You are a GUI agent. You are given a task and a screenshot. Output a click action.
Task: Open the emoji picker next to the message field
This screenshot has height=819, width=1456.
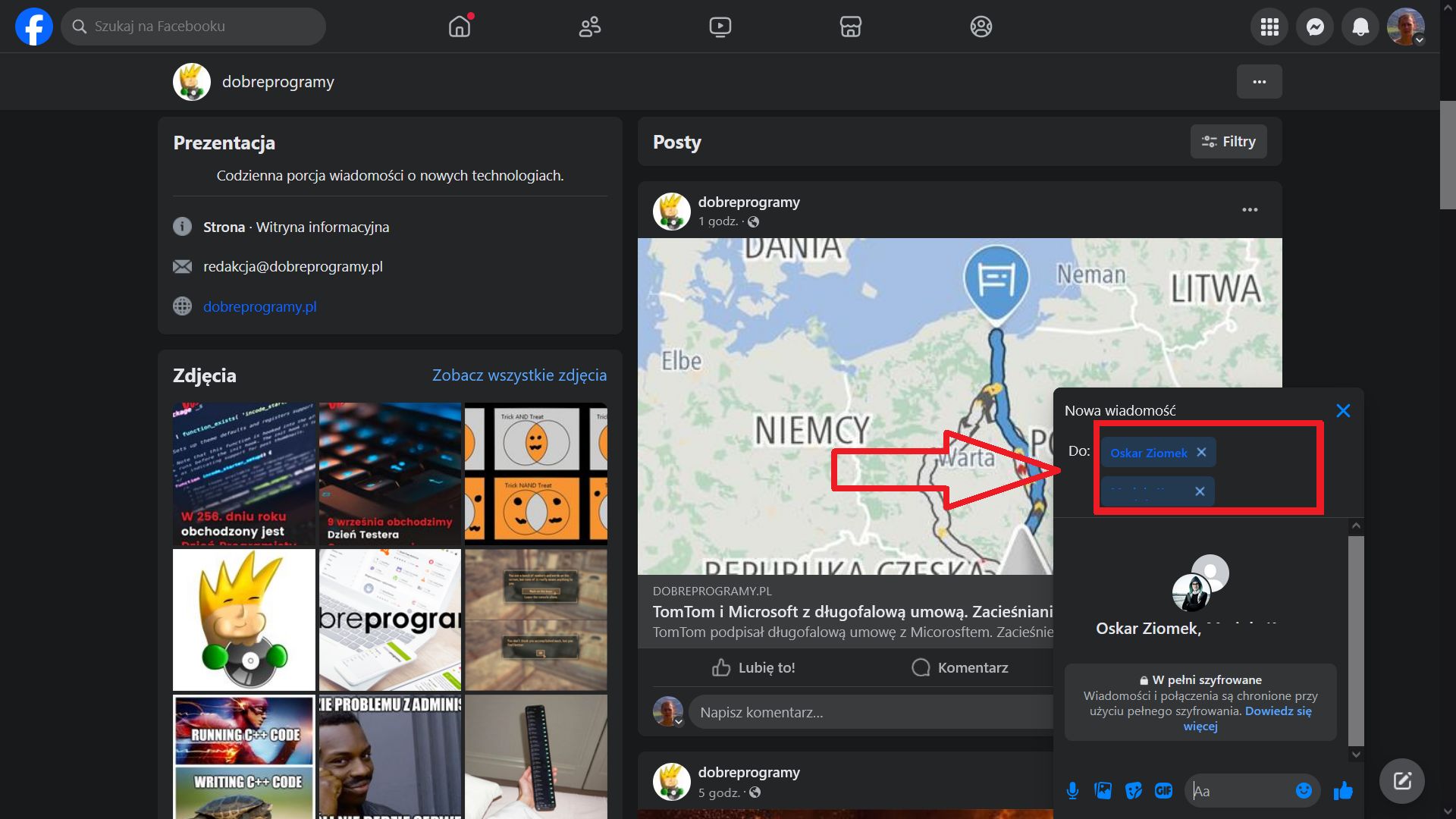pos(1304,790)
